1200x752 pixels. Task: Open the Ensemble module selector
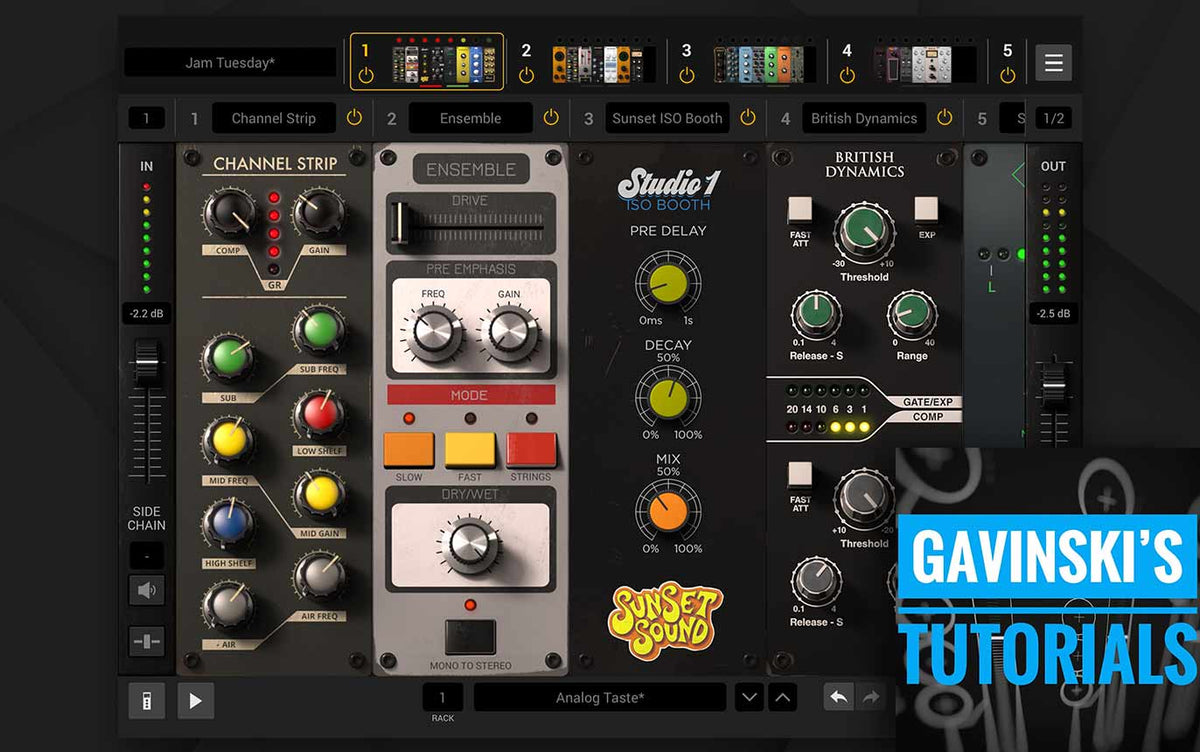pyautogui.click(x=470, y=118)
